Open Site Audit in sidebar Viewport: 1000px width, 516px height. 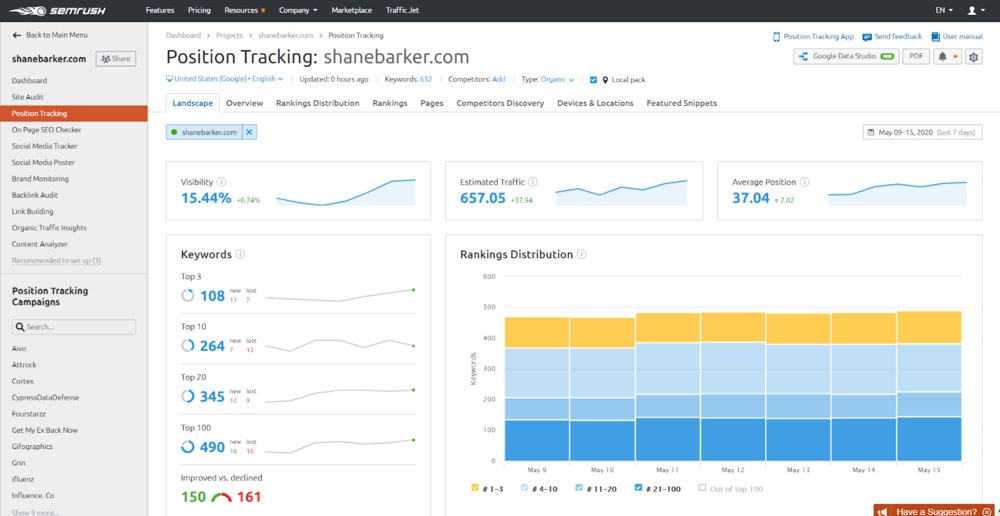[27, 97]
